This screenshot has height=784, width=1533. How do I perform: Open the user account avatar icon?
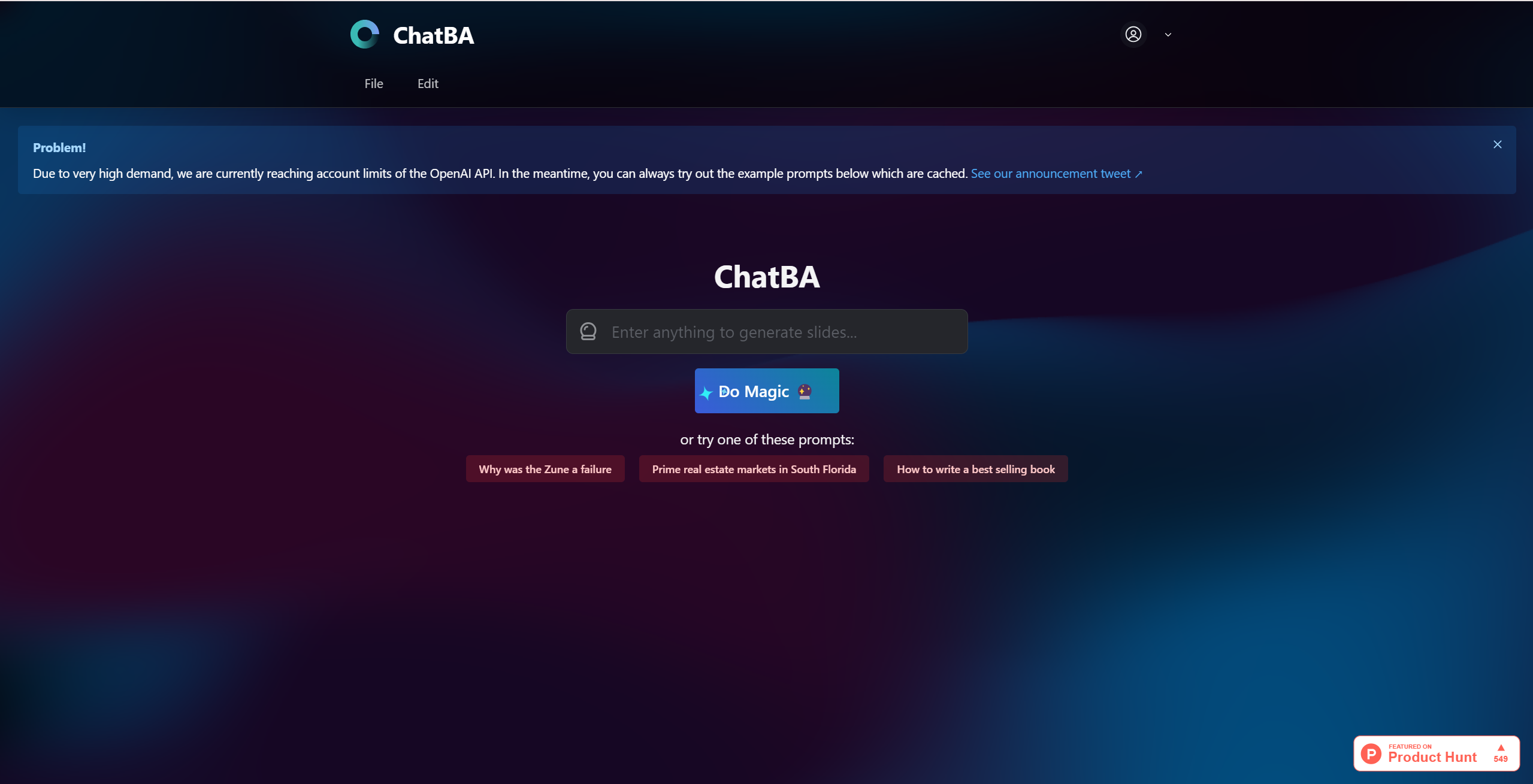point(1133,34)
